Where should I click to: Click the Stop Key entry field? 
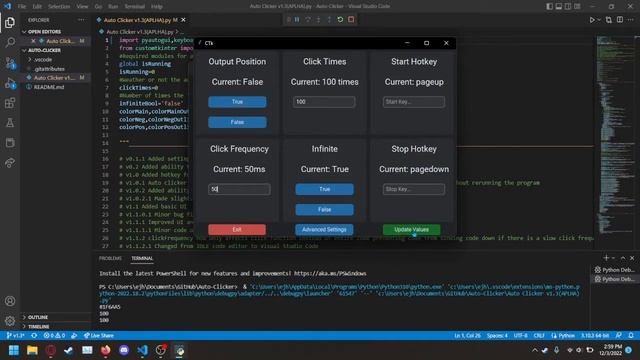click(414, 189)
